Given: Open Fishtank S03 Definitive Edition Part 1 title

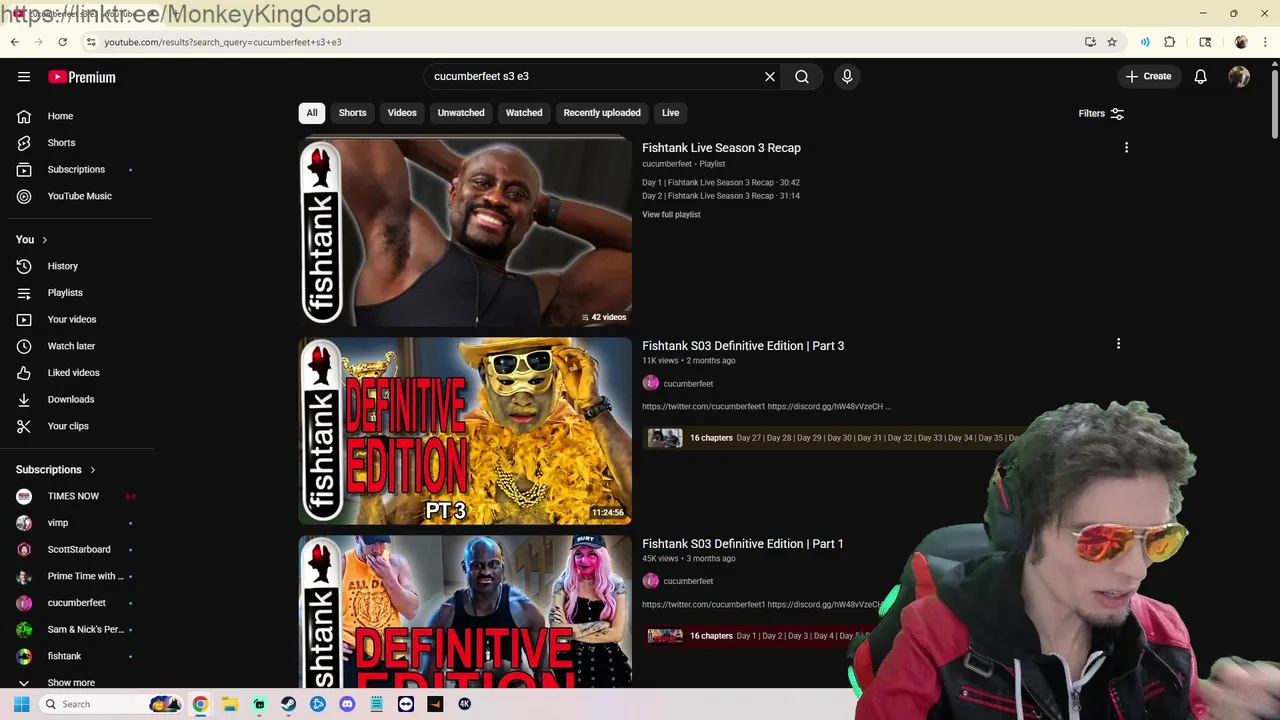Looking at the screenshot, I should [743, 544].
